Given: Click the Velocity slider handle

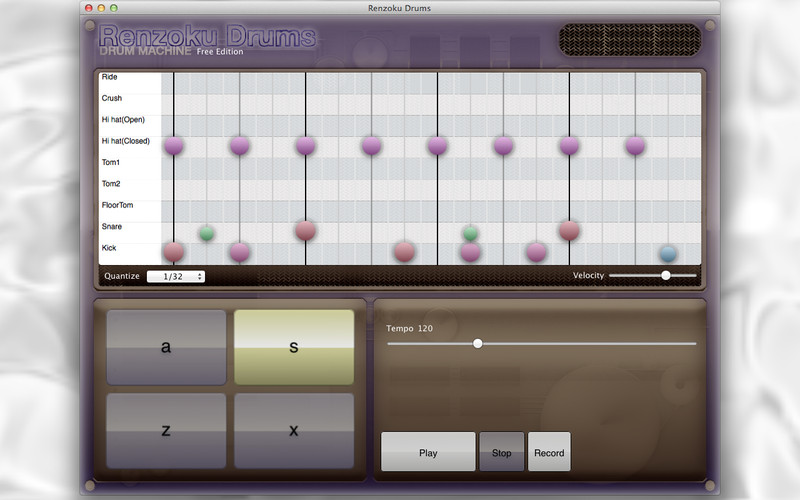Looking at the screenshot, I should click(x=666, y=276).
